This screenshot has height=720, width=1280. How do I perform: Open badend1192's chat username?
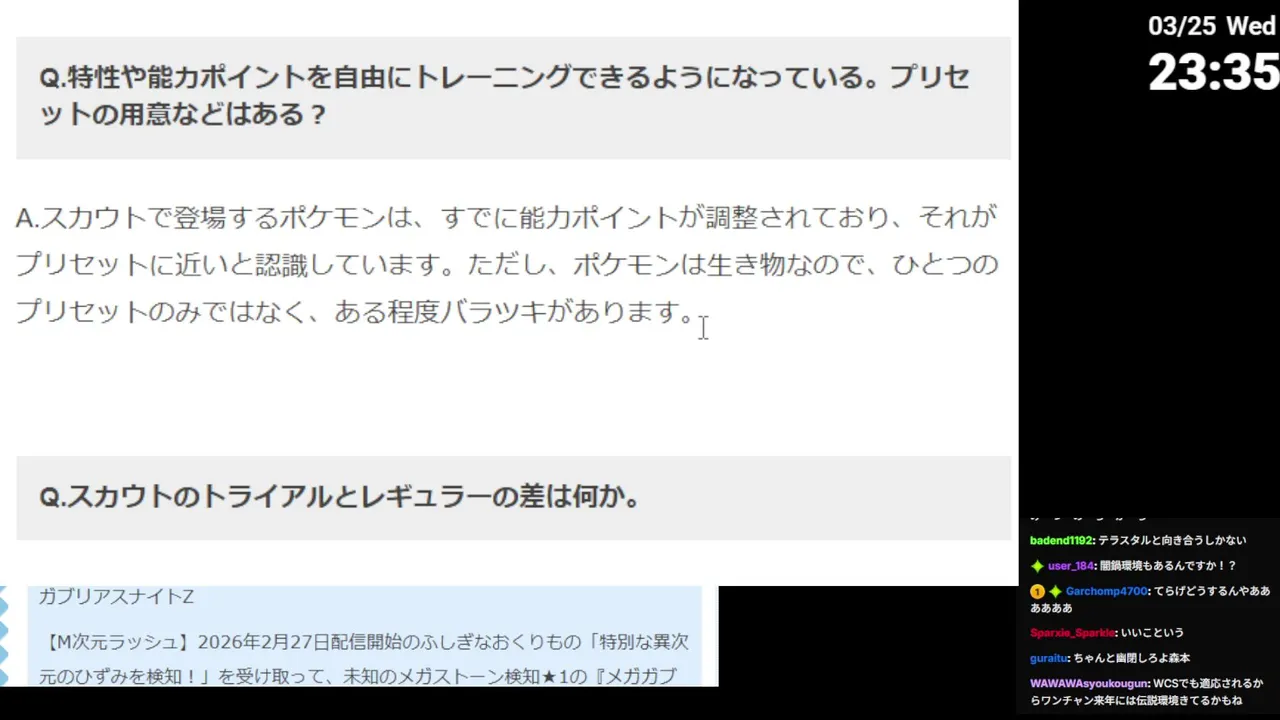[1061, 540]
